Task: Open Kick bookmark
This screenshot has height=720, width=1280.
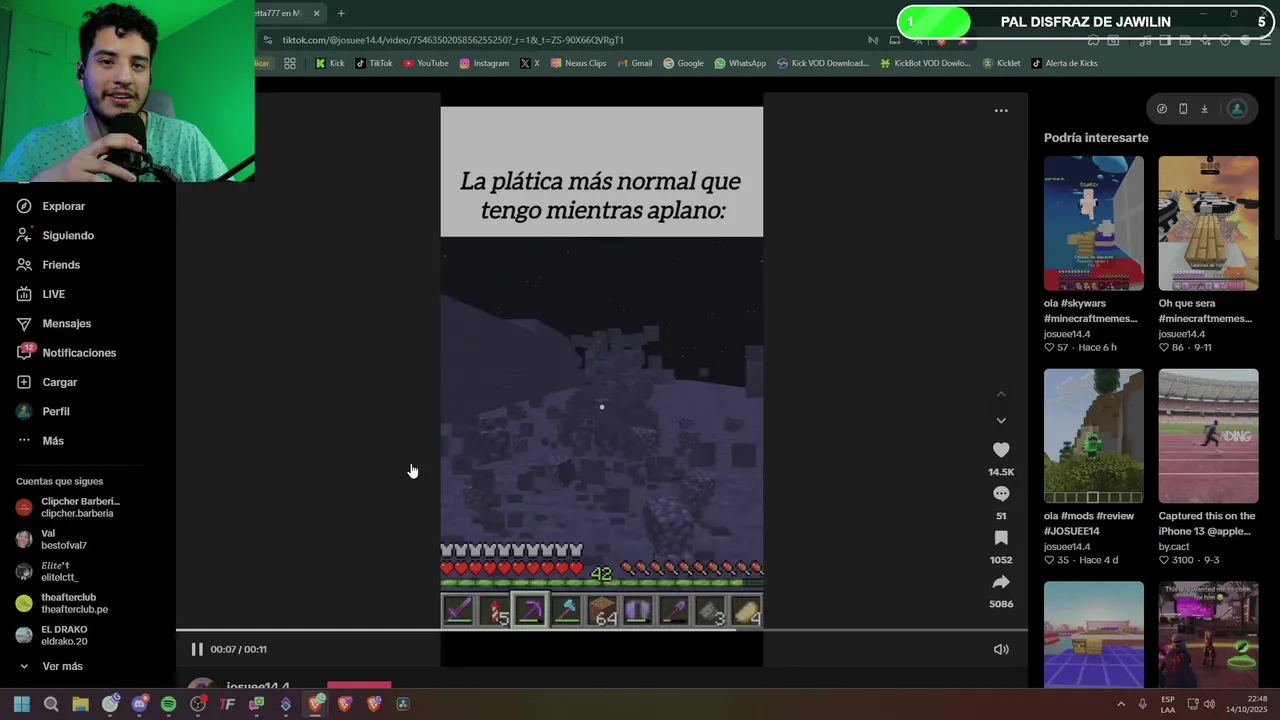Action: (330, 63)
